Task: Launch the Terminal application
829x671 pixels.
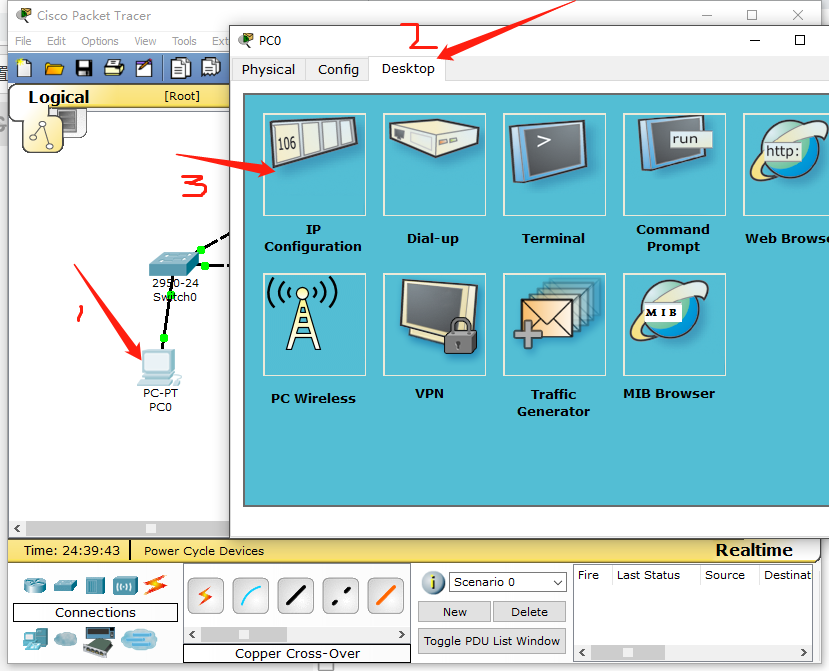Action: point(554,164)
